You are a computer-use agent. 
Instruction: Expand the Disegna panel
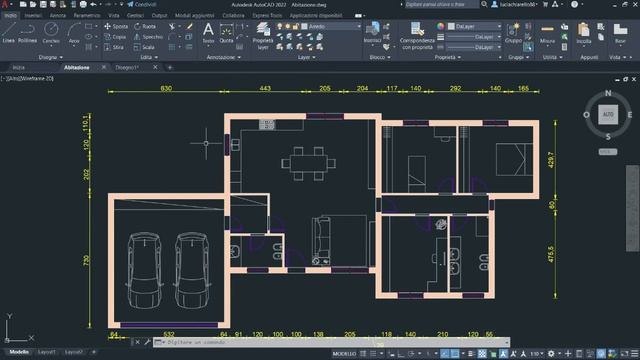pos(51,58)
